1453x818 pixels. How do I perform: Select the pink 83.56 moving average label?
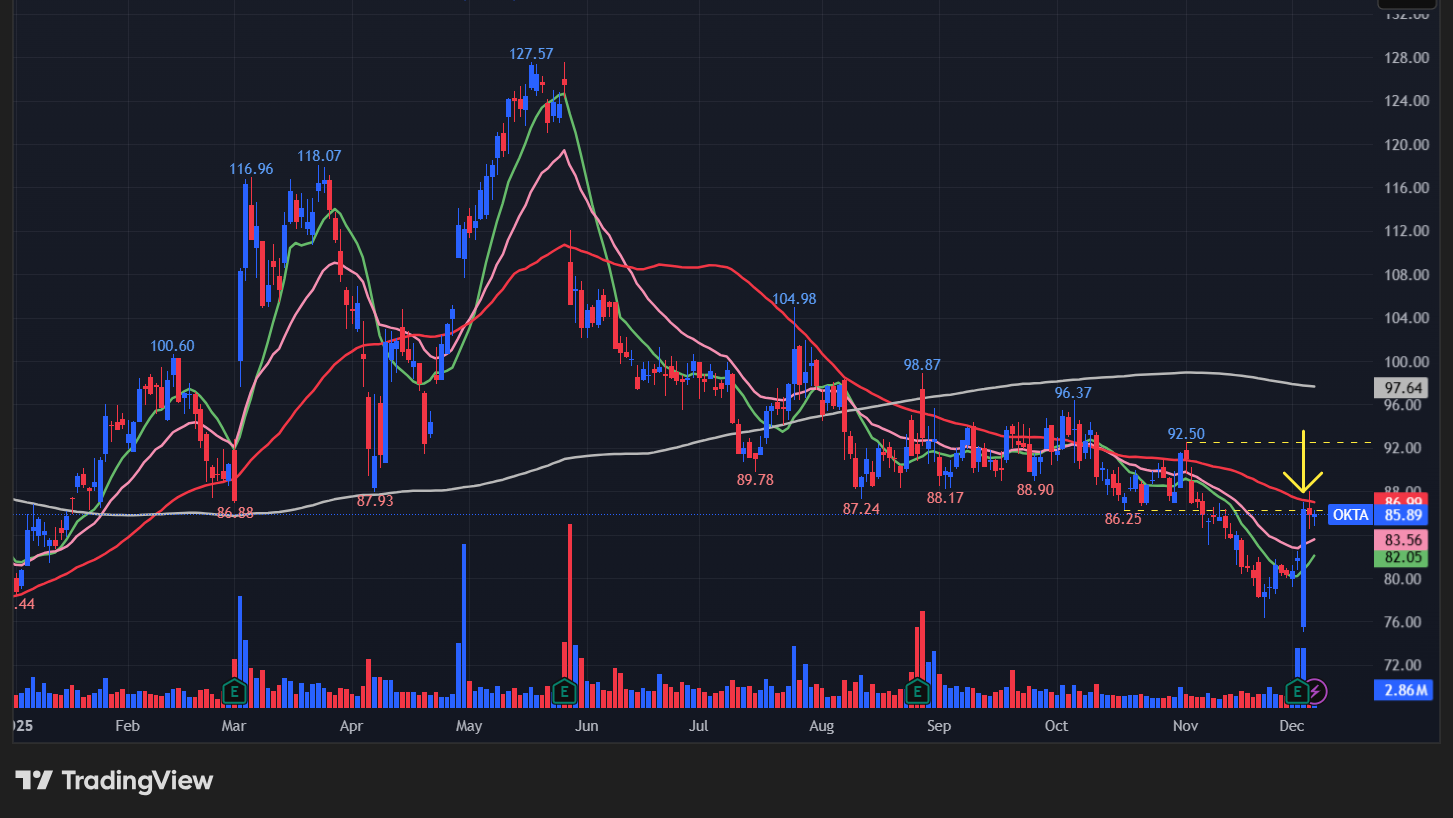coord(1402,540)
